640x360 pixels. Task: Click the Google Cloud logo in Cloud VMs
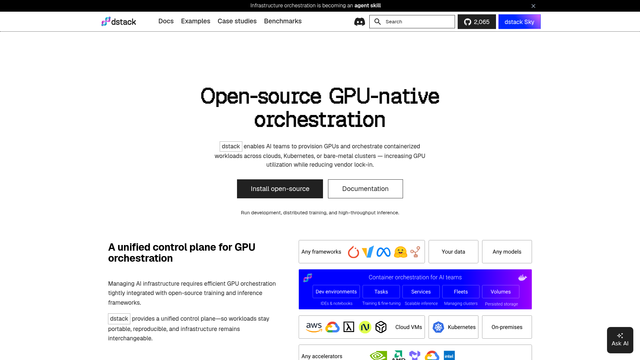[332, 327]
